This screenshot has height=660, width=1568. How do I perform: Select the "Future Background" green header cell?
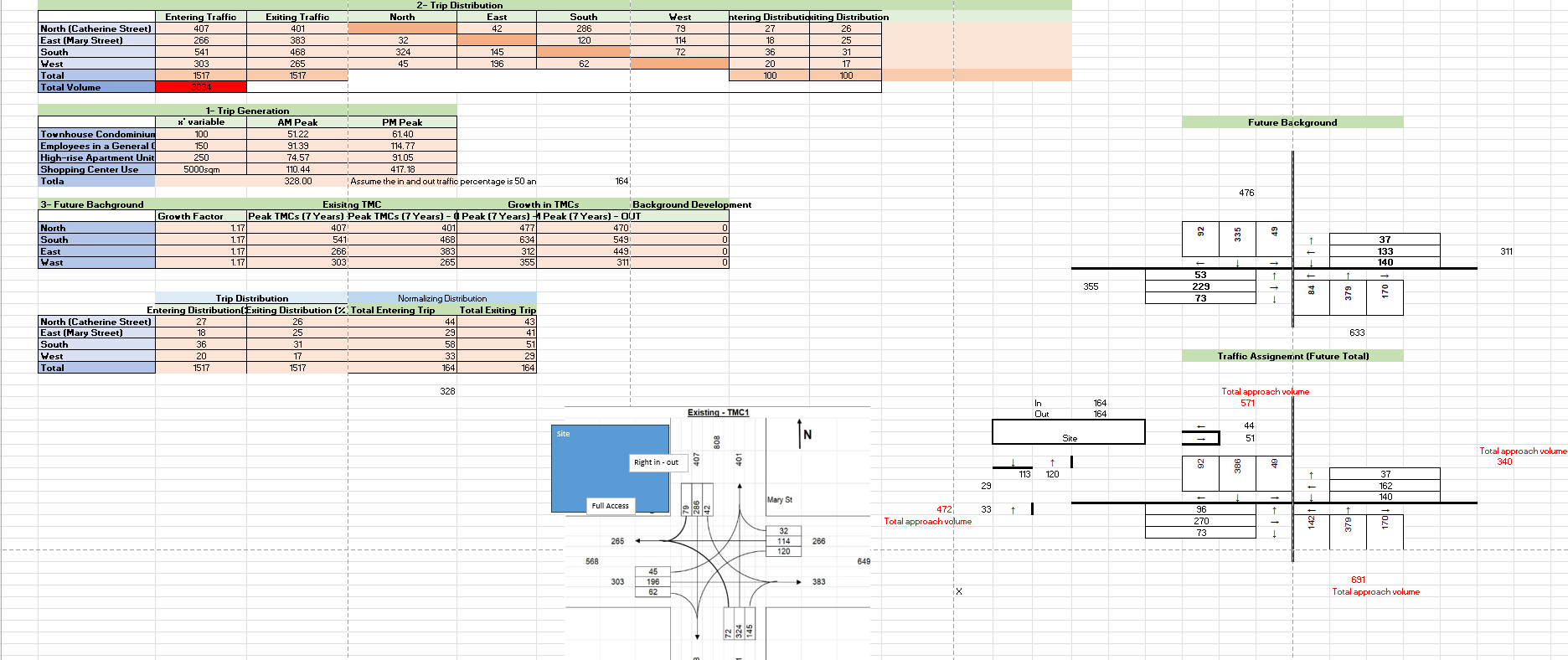[x=1292, y=122]
